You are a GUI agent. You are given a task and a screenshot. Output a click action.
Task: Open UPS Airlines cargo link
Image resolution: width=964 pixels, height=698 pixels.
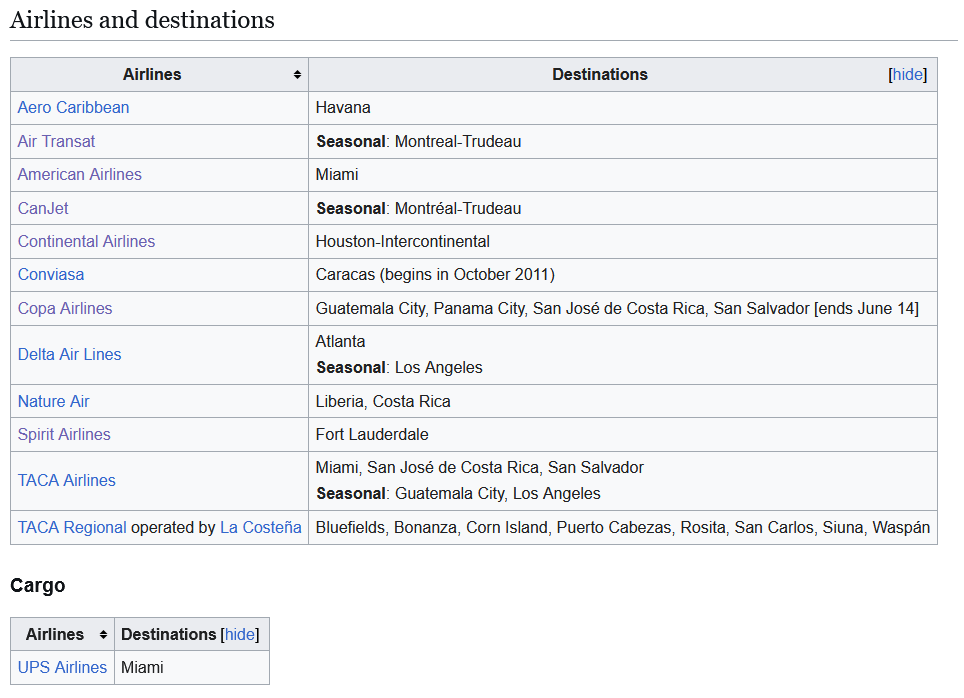point(62,668)
